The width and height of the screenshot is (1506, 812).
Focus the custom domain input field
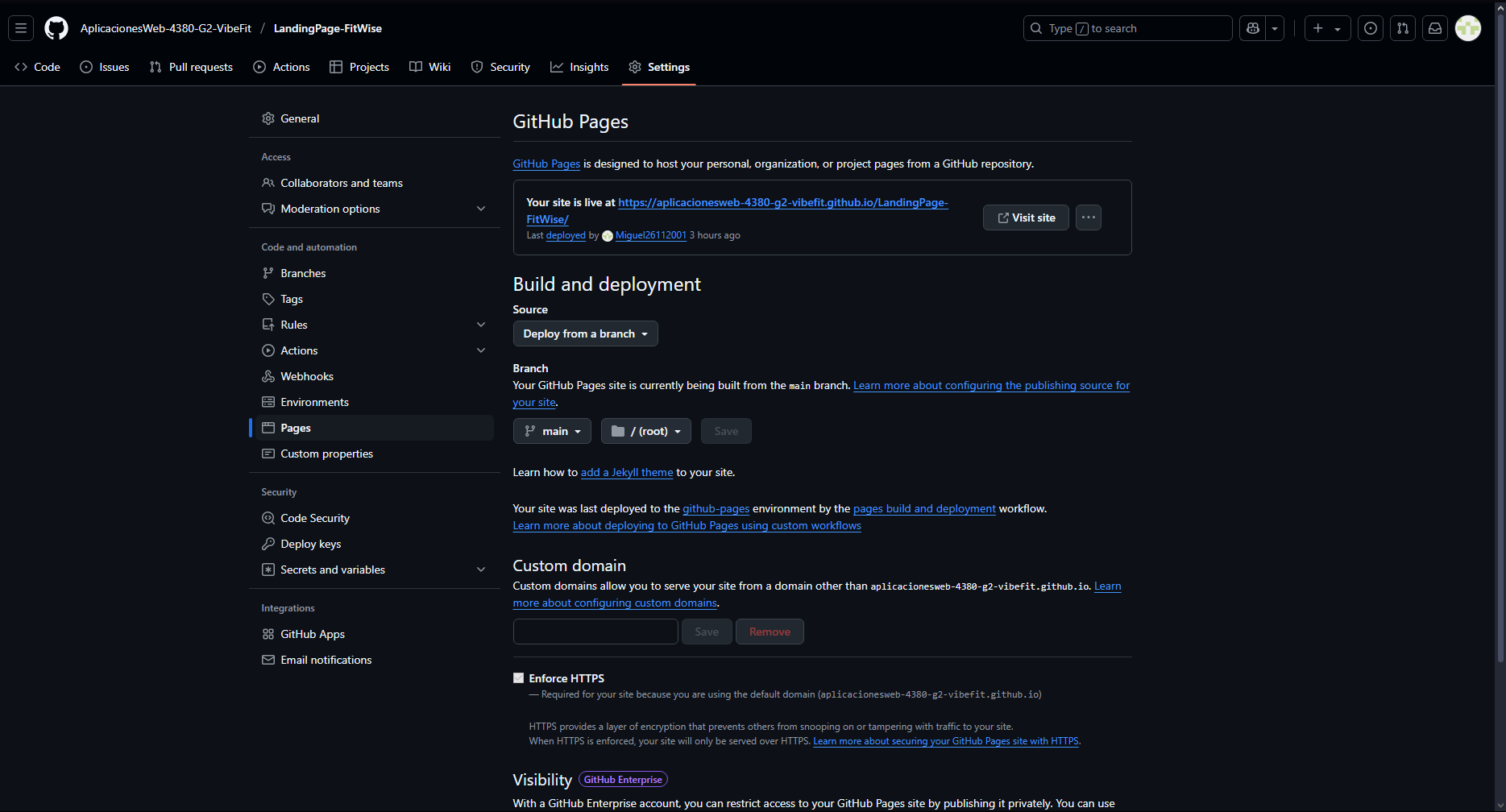[595, 632]
